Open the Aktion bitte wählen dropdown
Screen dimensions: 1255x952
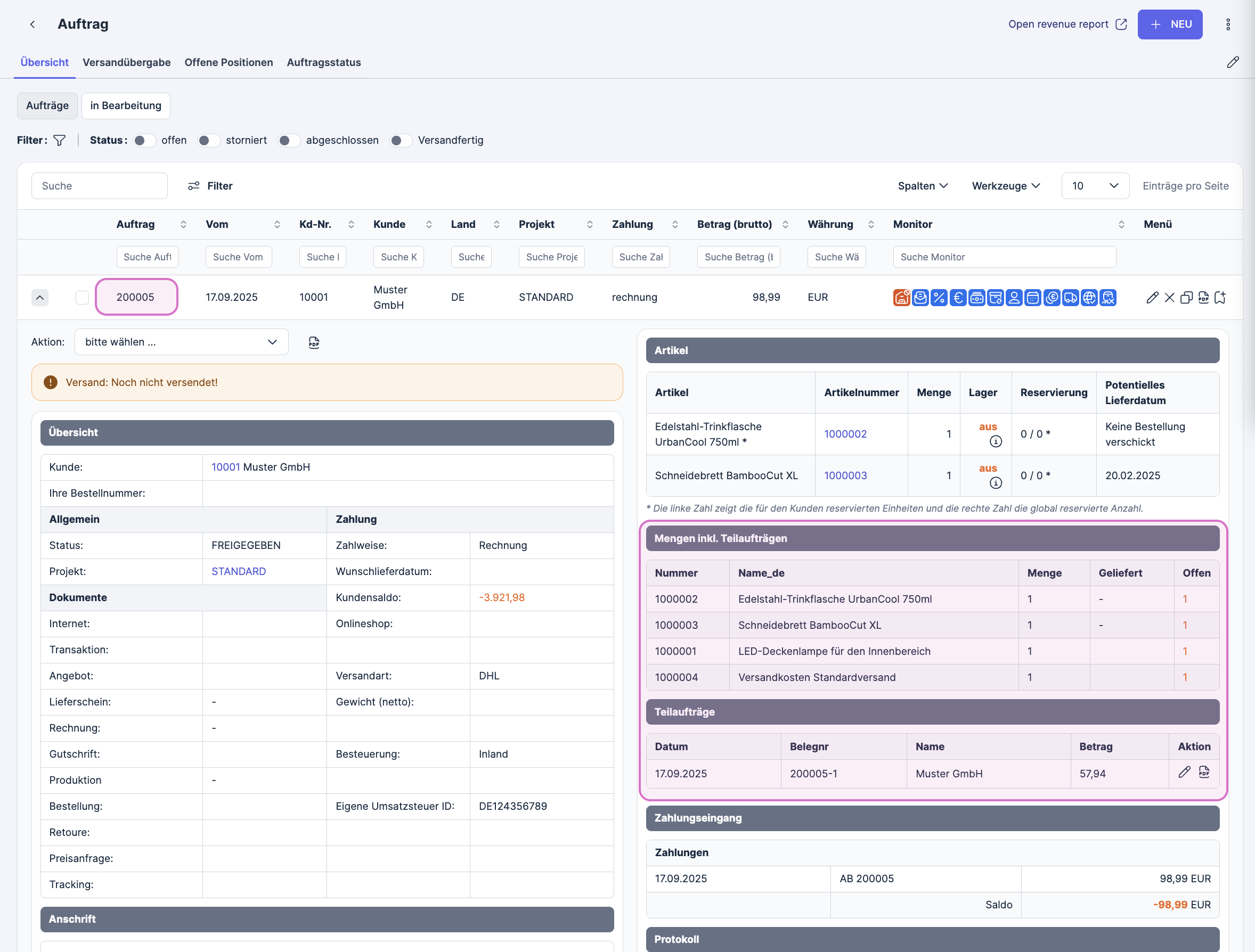coord(181,342)
